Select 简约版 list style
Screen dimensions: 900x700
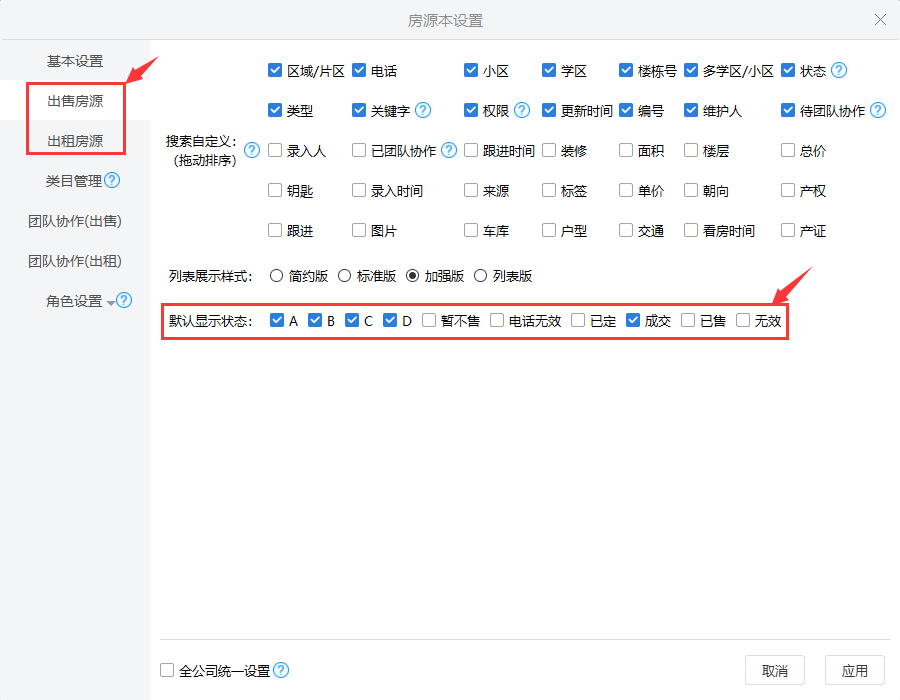coord(276,276)
